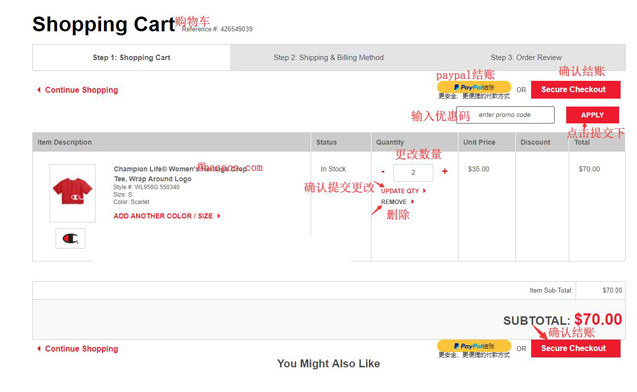This screenshot has width=637, height=392.
Task: Select Step 3: Order Review tab
Action: (x=526, y=58)
